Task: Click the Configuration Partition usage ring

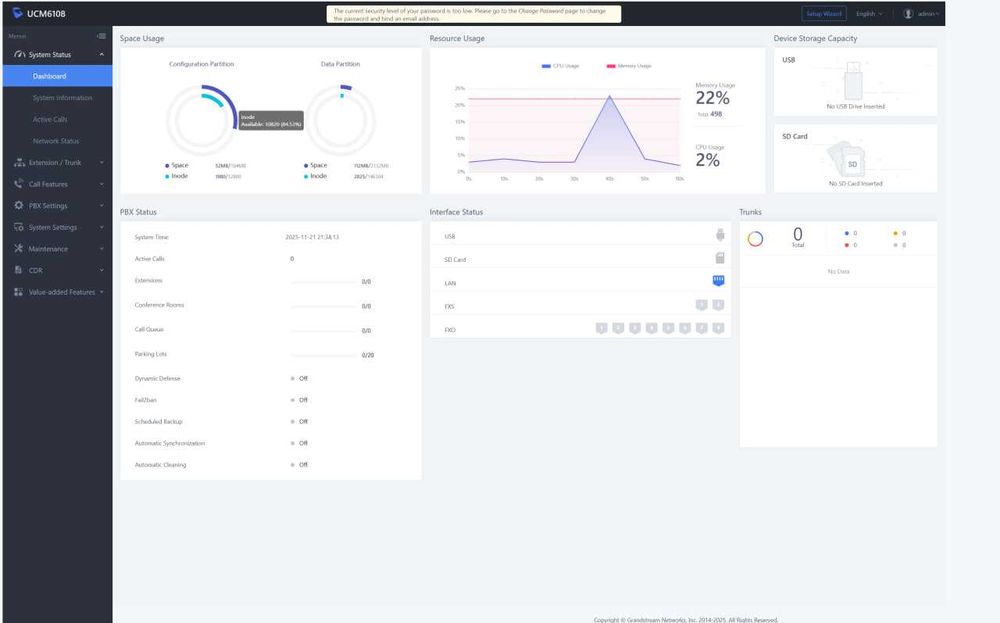Action: pyautogui.click(x=202, y=120)
